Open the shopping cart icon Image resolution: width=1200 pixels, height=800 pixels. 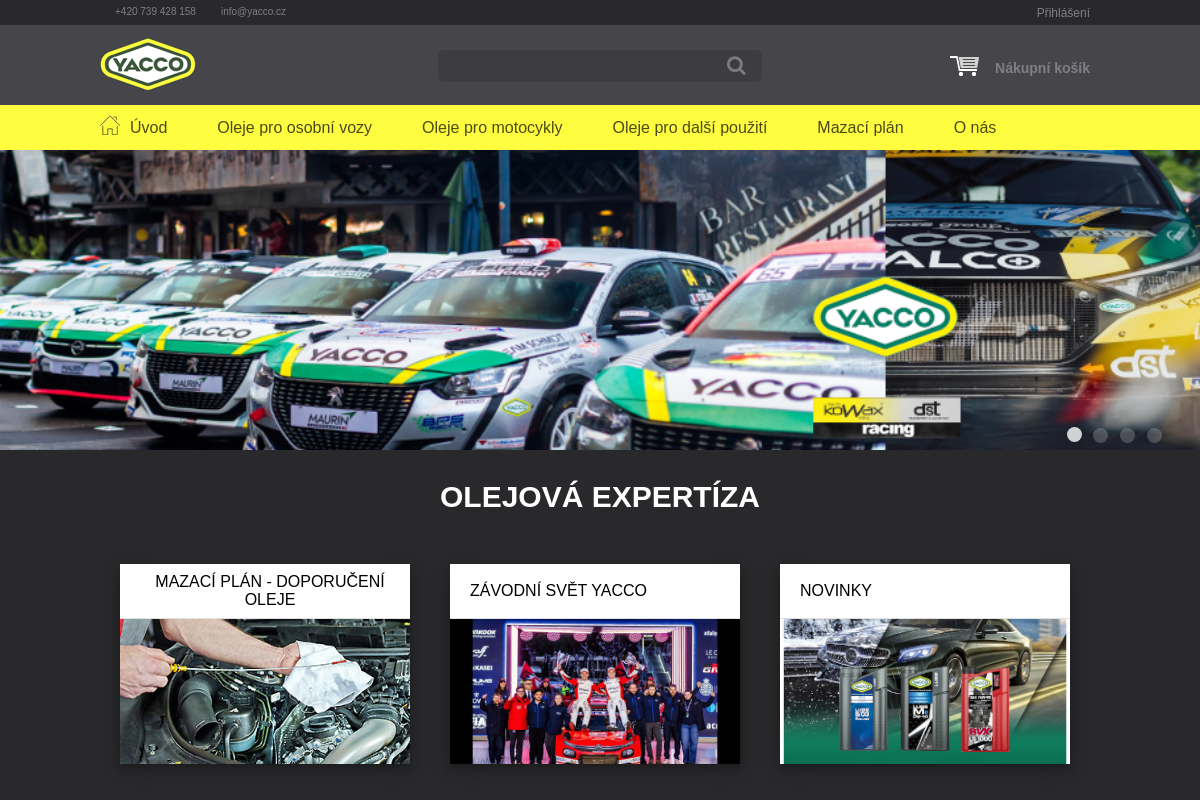(964, 66)
